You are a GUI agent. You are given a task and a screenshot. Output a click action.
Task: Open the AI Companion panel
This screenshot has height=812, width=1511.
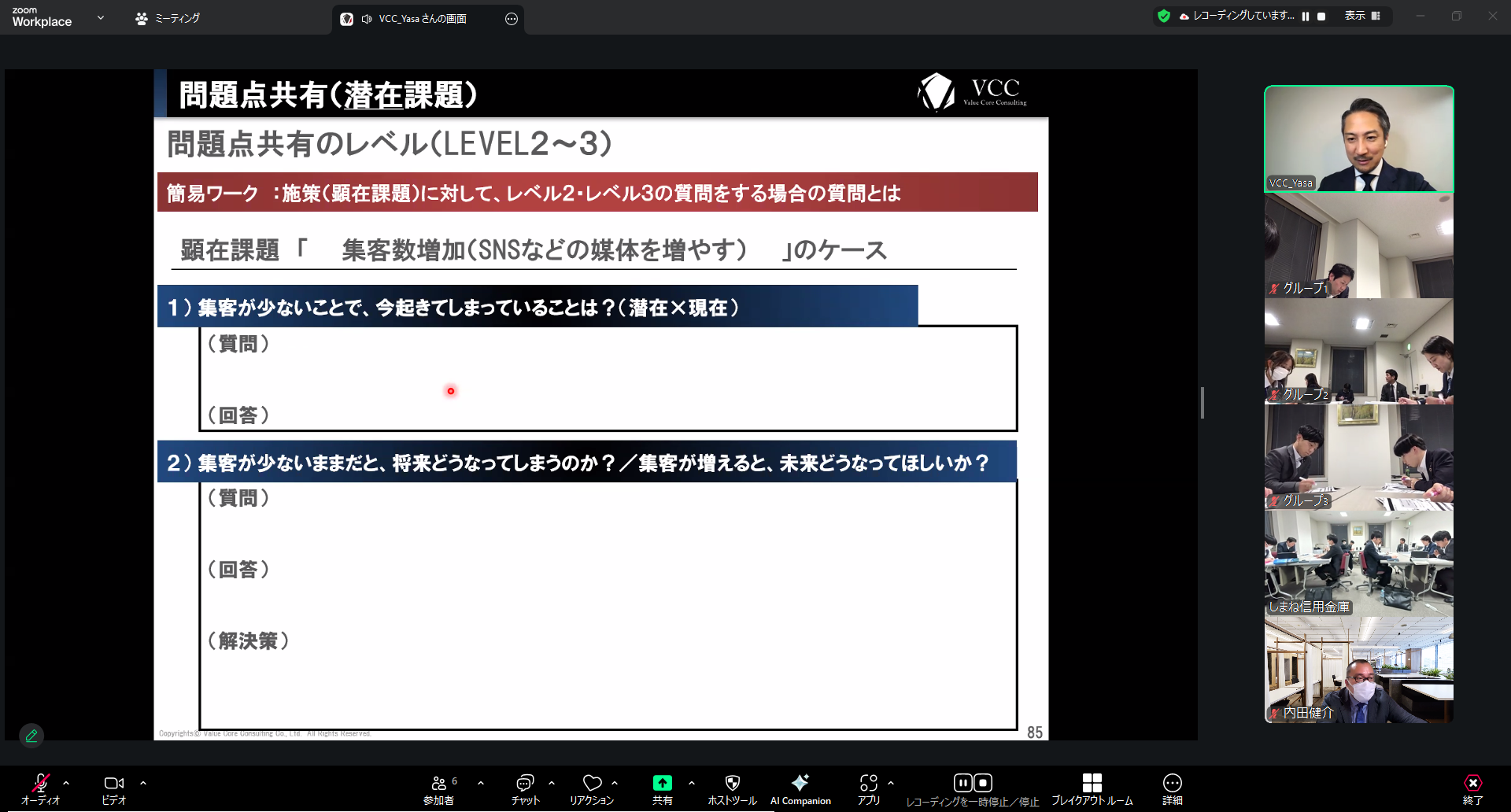pyautogui.click(x=800, y=789)
